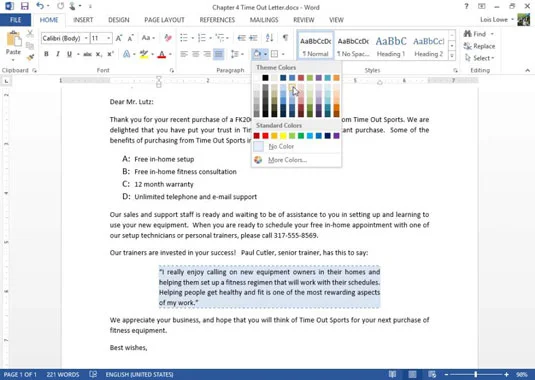Pick standard red shading color
Screen dimensions: 535x380
(x=265, y=136)
